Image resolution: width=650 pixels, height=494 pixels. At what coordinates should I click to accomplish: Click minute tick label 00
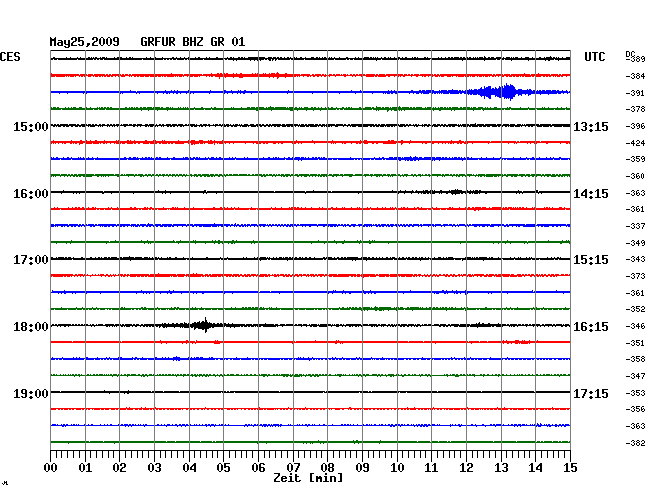coord(51,468)
